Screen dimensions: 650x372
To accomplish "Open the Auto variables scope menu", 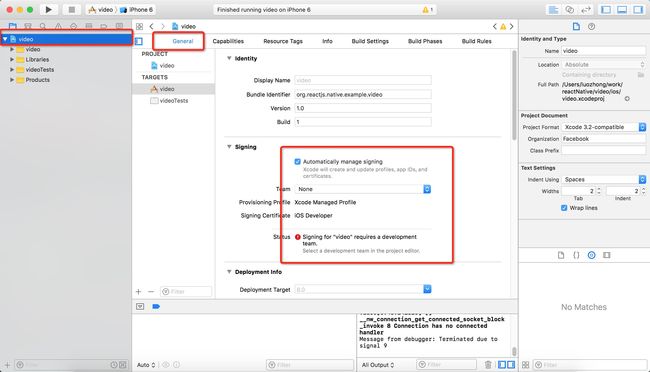I will pos(146,365).
